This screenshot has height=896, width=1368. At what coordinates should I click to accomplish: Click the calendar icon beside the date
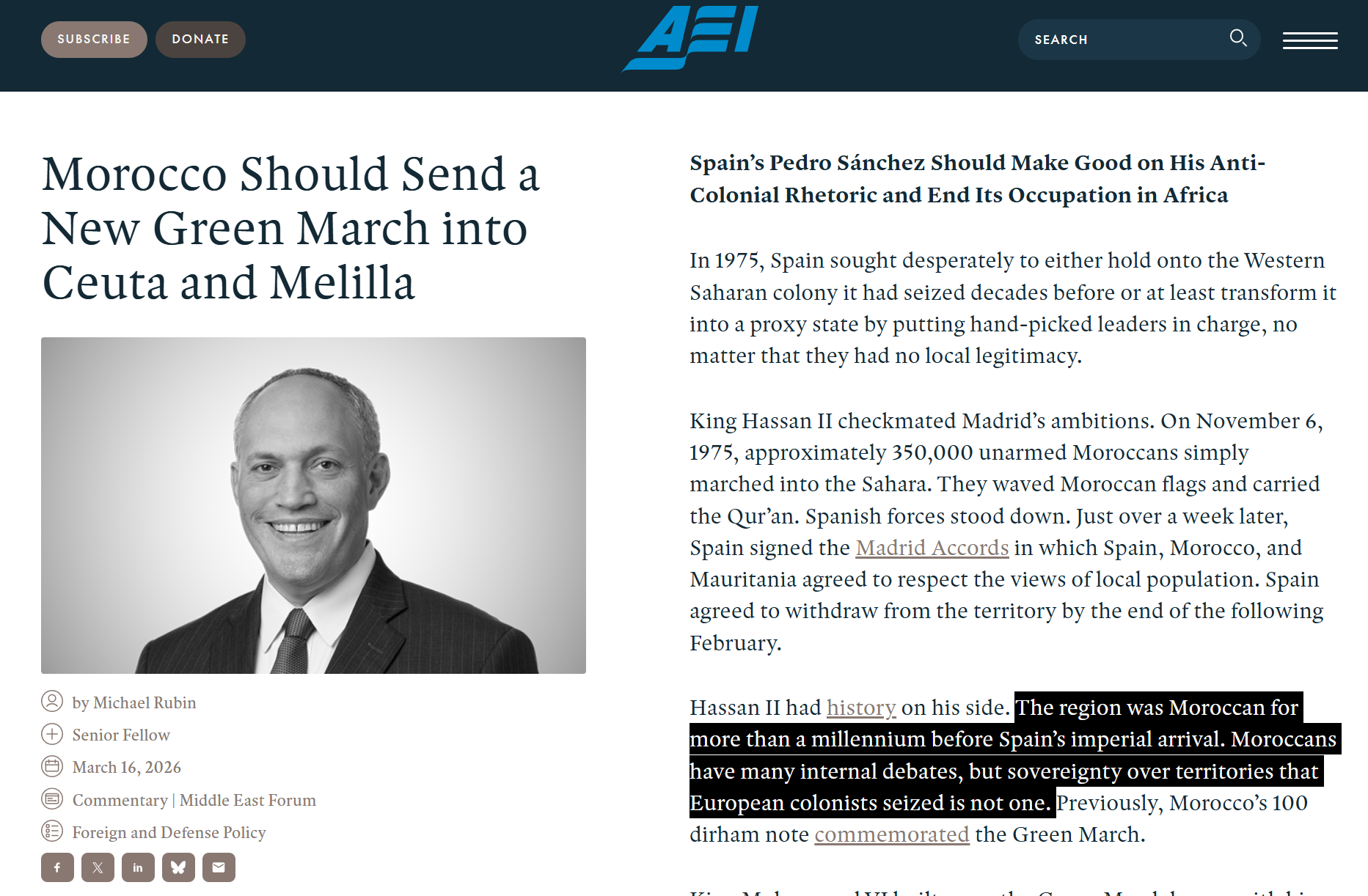(x=52, y=766)
